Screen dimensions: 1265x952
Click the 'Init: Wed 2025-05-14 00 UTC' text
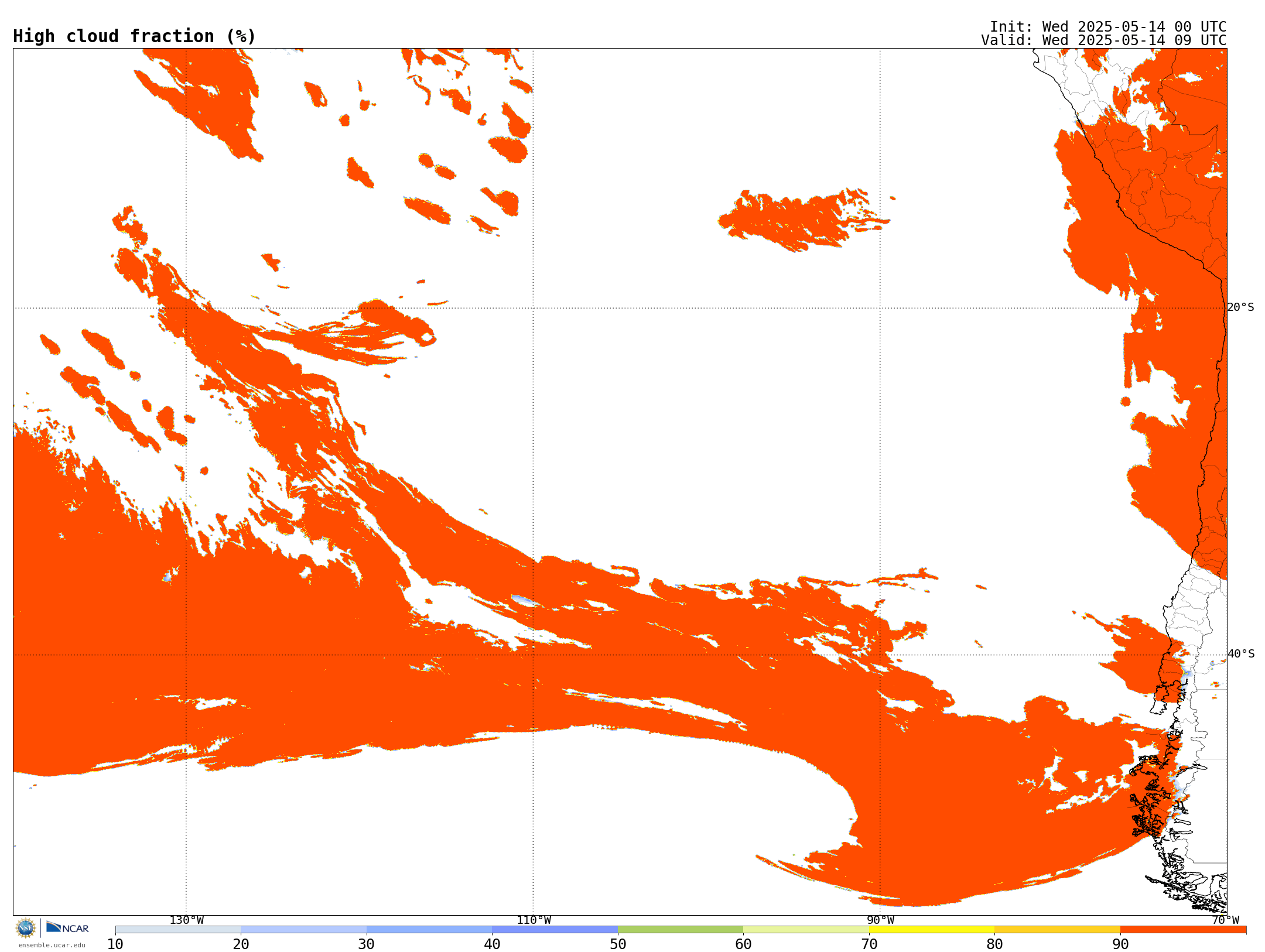1108,27
